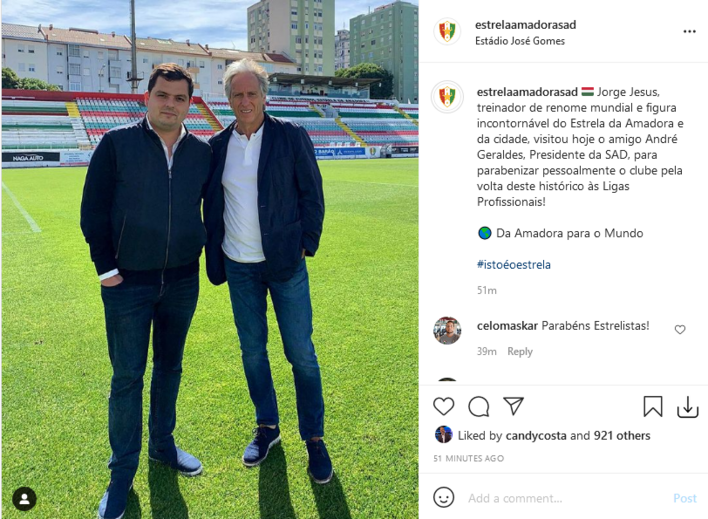
Task: Save the post with the bookmark icon
Action: [652, 407]
